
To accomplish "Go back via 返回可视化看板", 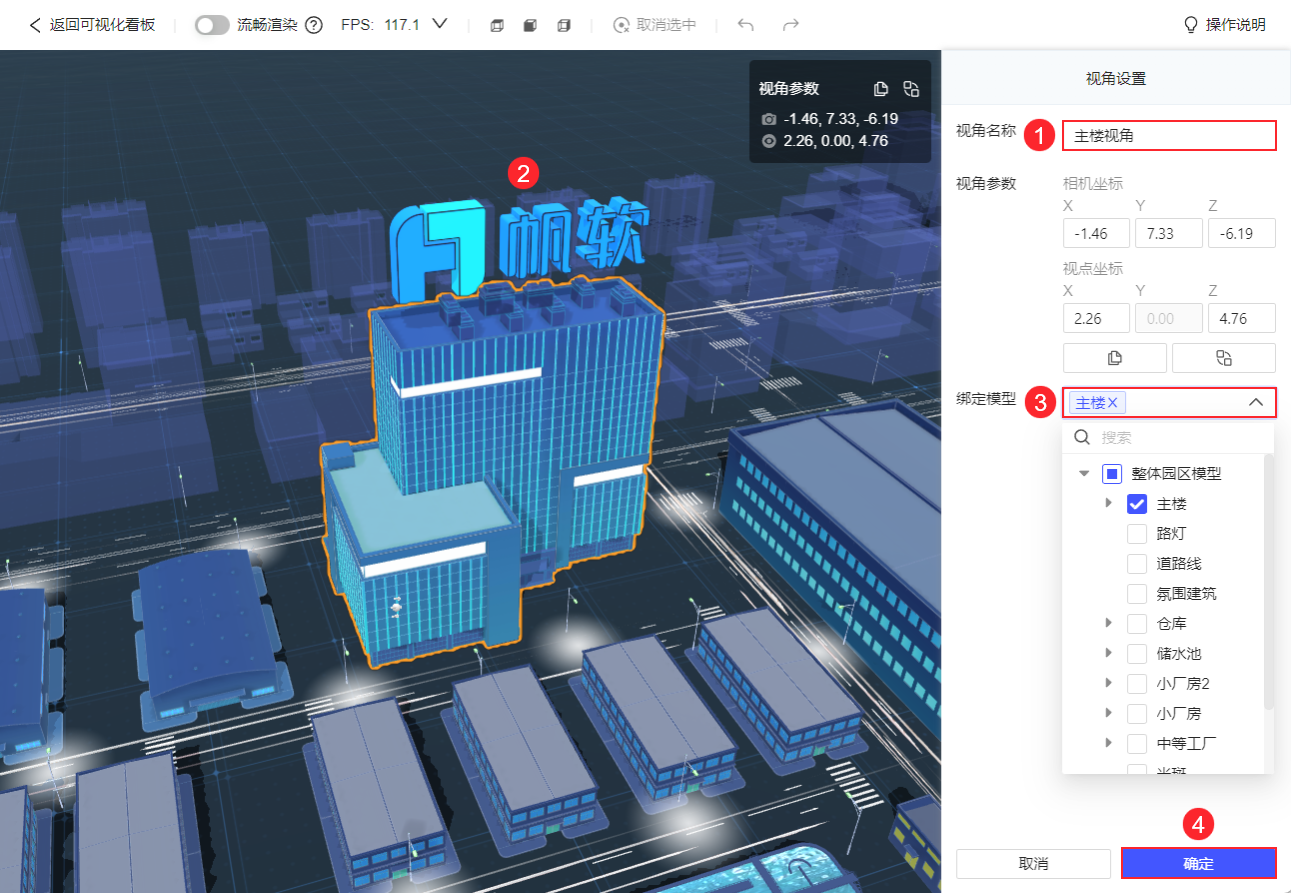I will tap(92, 25).
